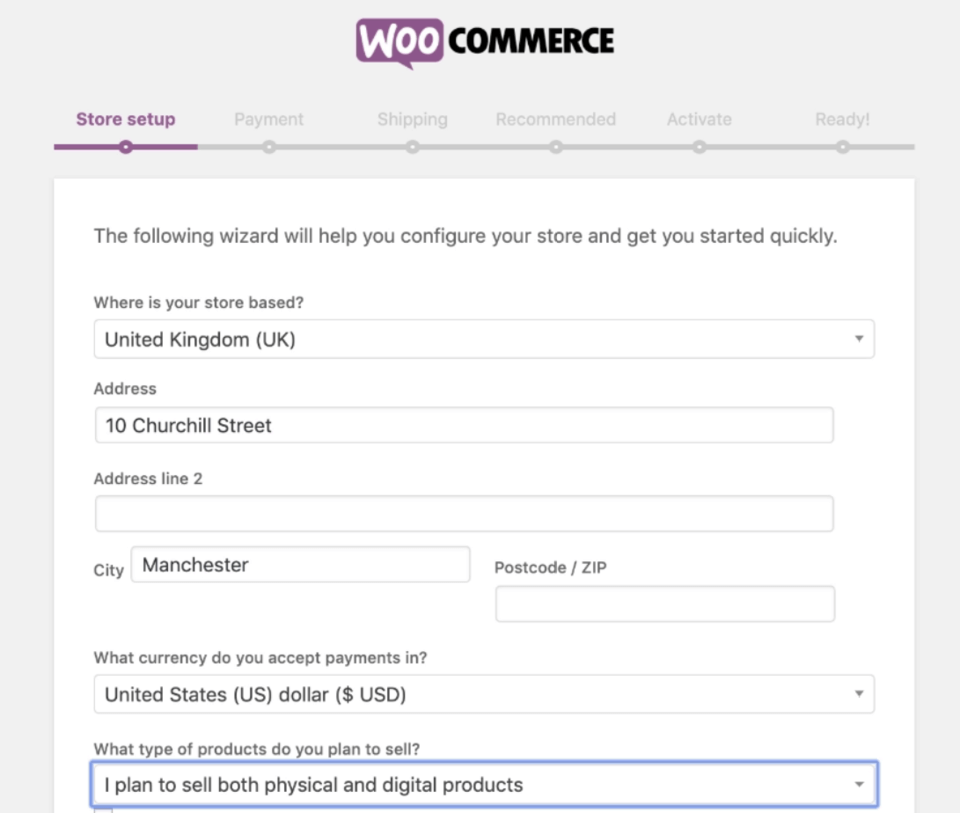Click the WooCommerce logo
Viewport: 960px width, 813px height.
485,42
